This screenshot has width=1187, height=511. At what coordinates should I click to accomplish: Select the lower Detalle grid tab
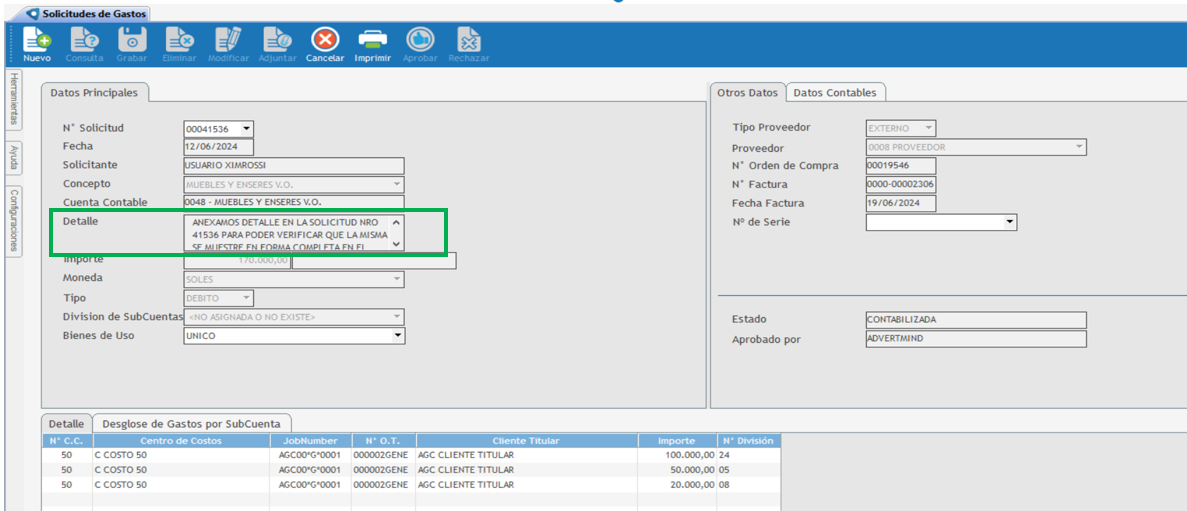coord(67,423)
